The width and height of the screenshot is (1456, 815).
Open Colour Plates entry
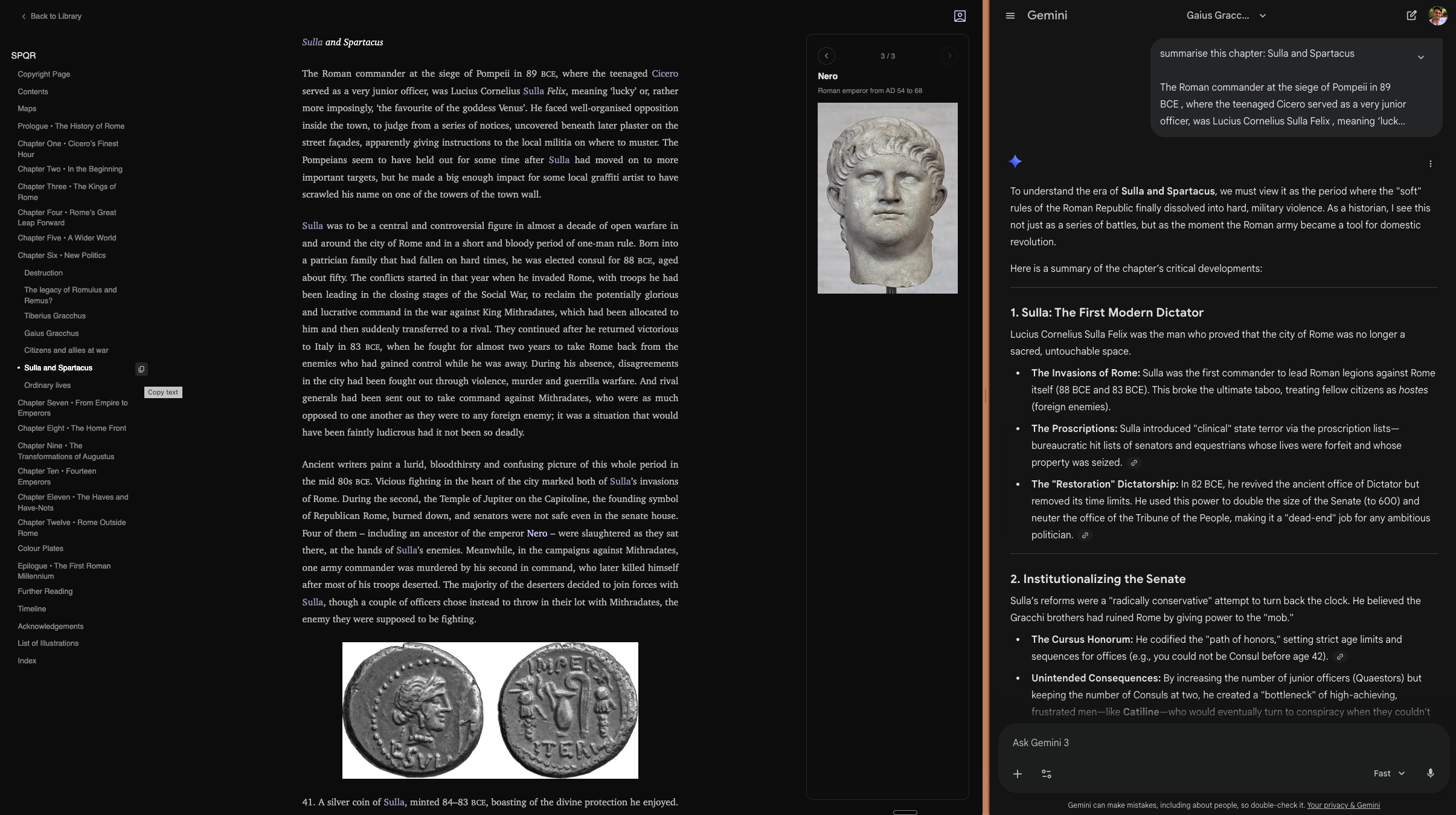(40, 549)
